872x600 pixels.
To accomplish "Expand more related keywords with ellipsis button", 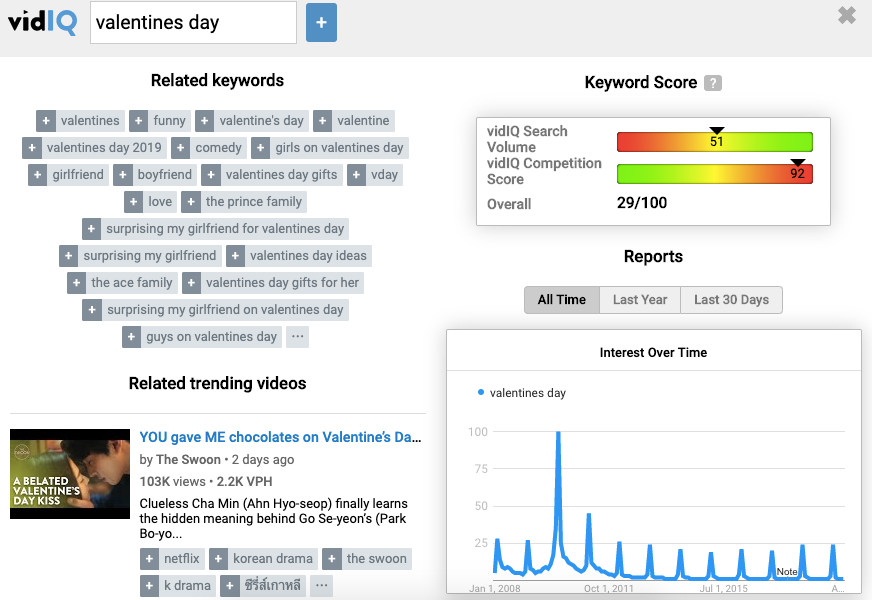I will pyautogui.click(x=298, y=337).
